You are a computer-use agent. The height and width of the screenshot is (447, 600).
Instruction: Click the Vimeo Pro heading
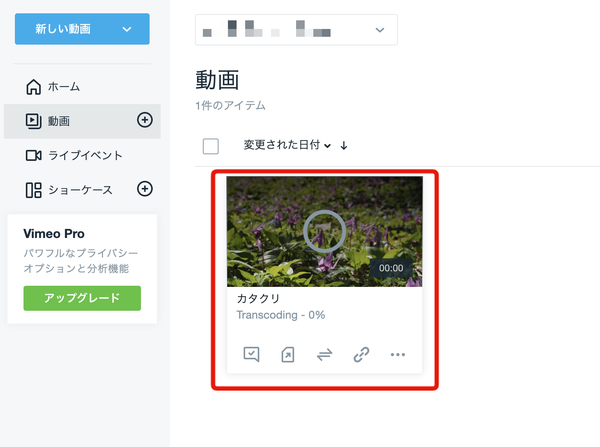54,234
